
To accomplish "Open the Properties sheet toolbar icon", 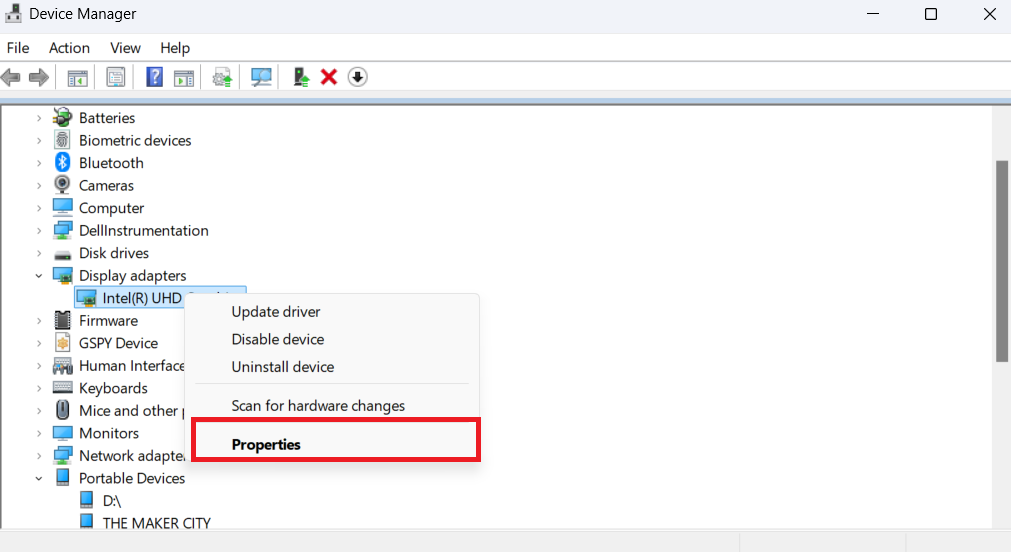I will [115, 78].
